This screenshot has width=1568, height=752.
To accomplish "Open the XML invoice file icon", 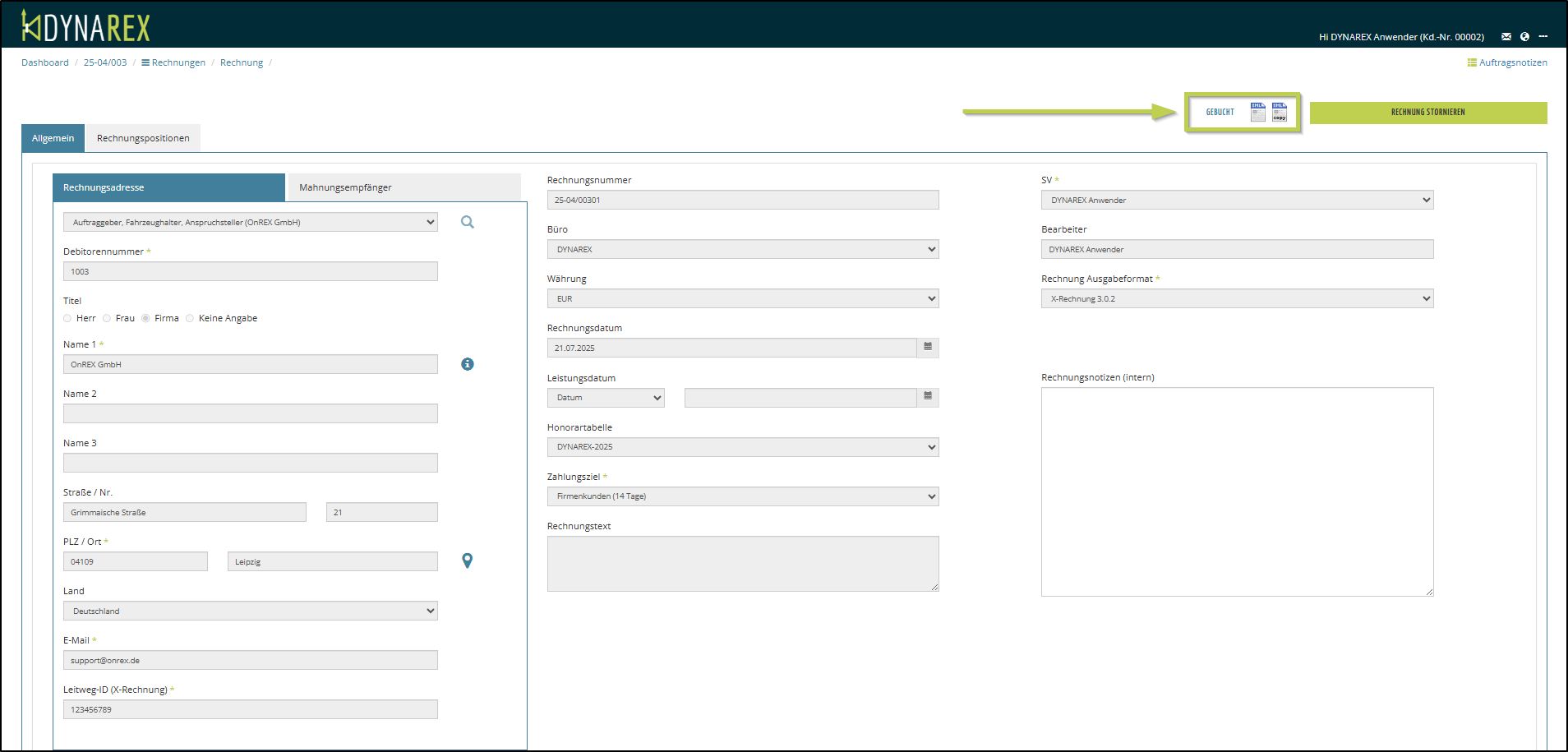I will 1257,112.
